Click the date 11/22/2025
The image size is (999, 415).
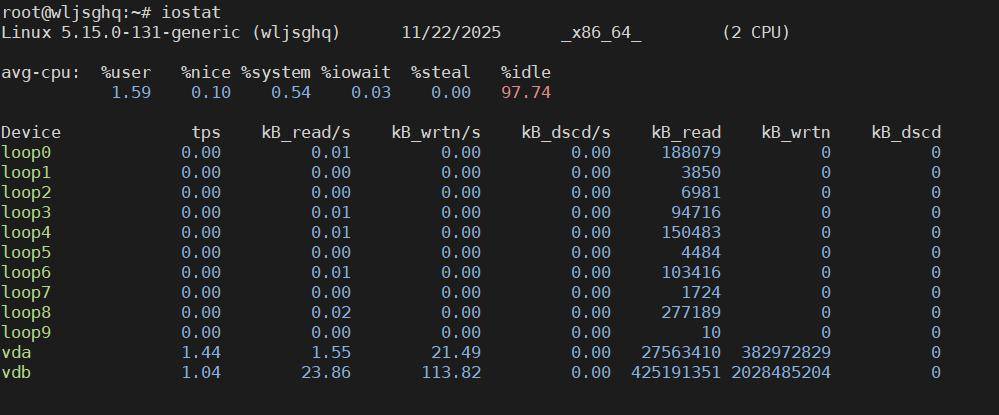pyautogui.click(x=451, y=33)
